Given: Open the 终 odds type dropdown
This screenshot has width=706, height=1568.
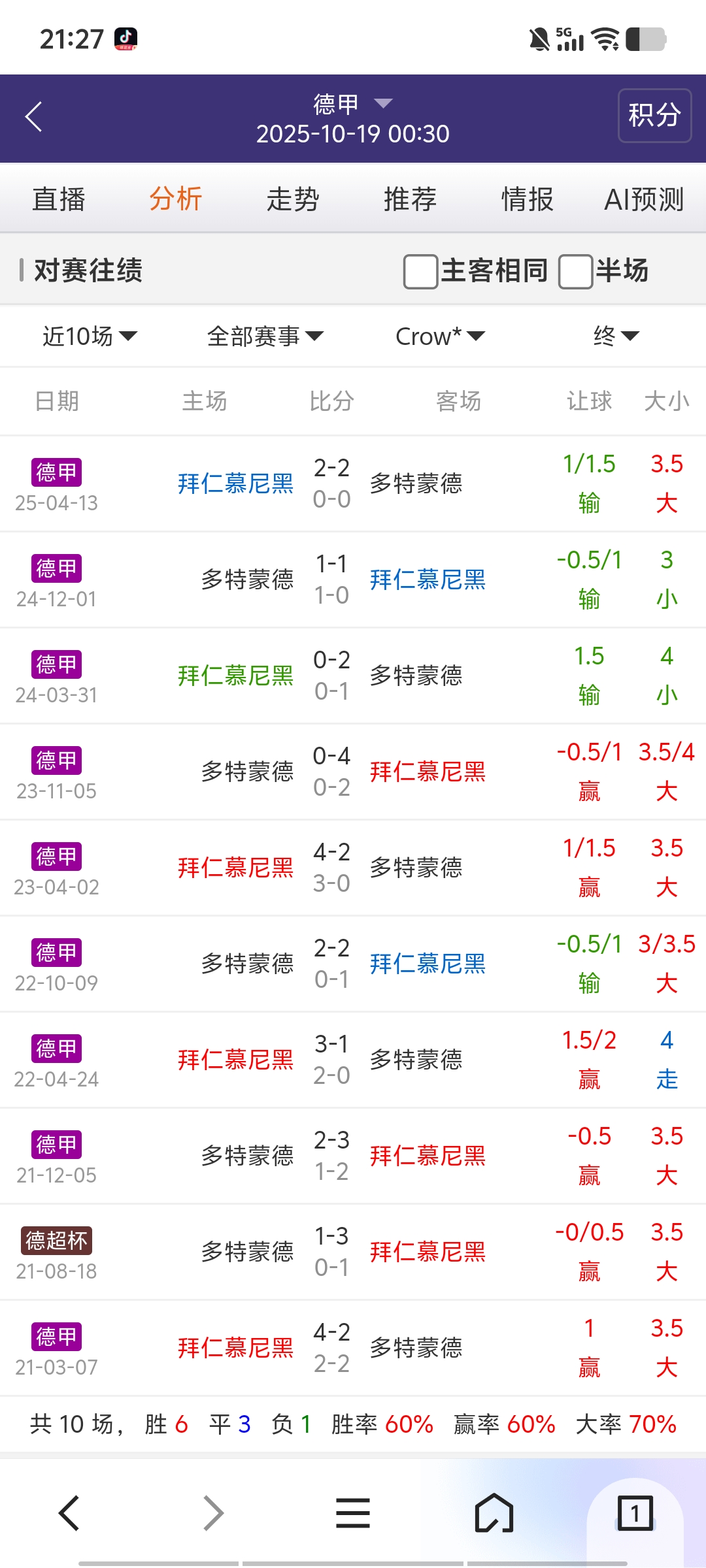Looking at the screenshot, I should pyautogui.click(x=615, y=336).
